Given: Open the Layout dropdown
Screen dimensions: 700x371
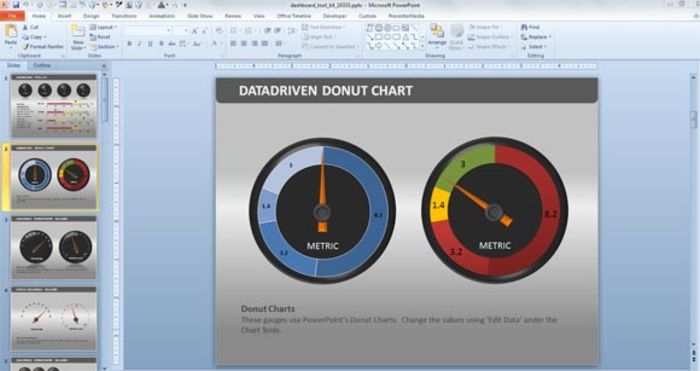Looking at the screenshot, I should pos(103,27).
